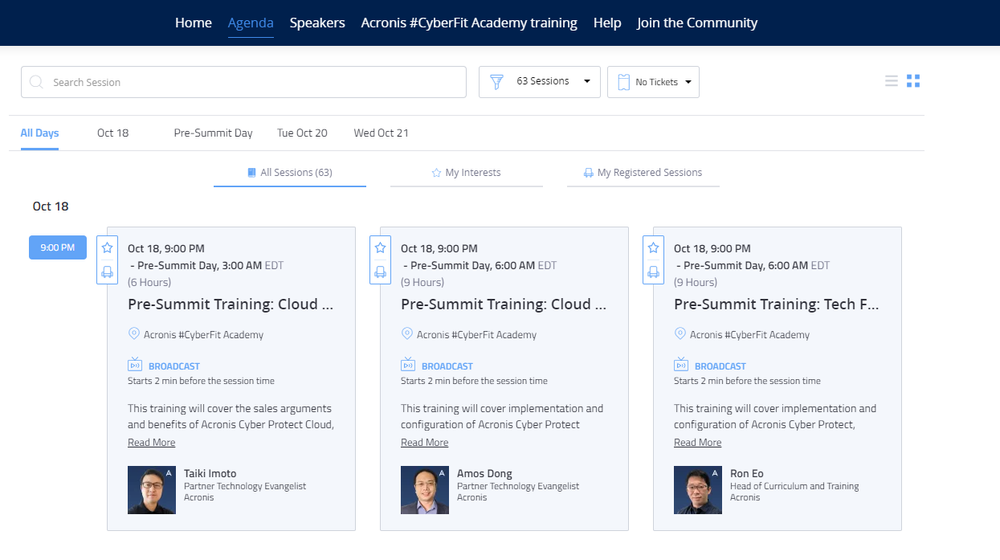Screen dimensions: 1000x560
Task: Click the Oct 18 date heading
Action: point(50,206)
